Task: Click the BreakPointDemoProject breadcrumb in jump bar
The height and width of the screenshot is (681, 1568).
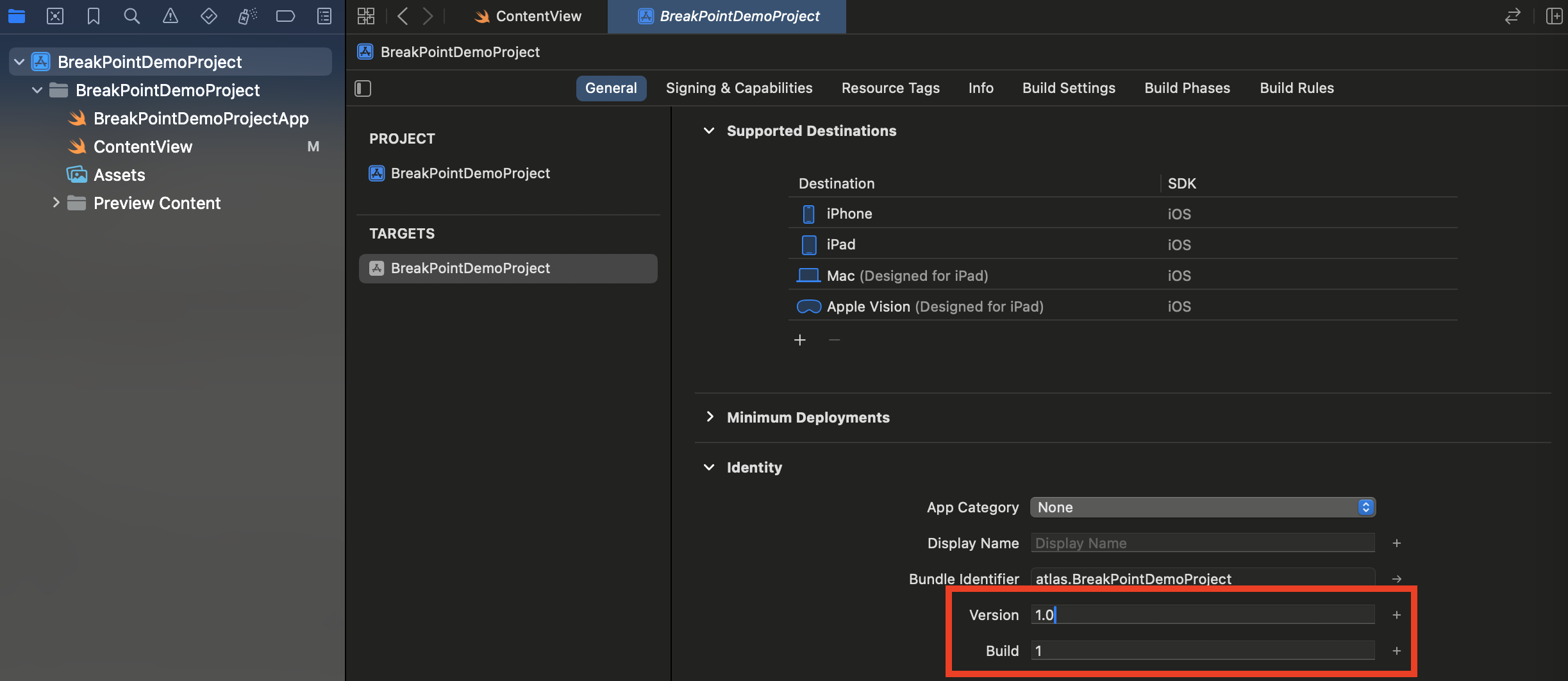Action: [449, 52]
